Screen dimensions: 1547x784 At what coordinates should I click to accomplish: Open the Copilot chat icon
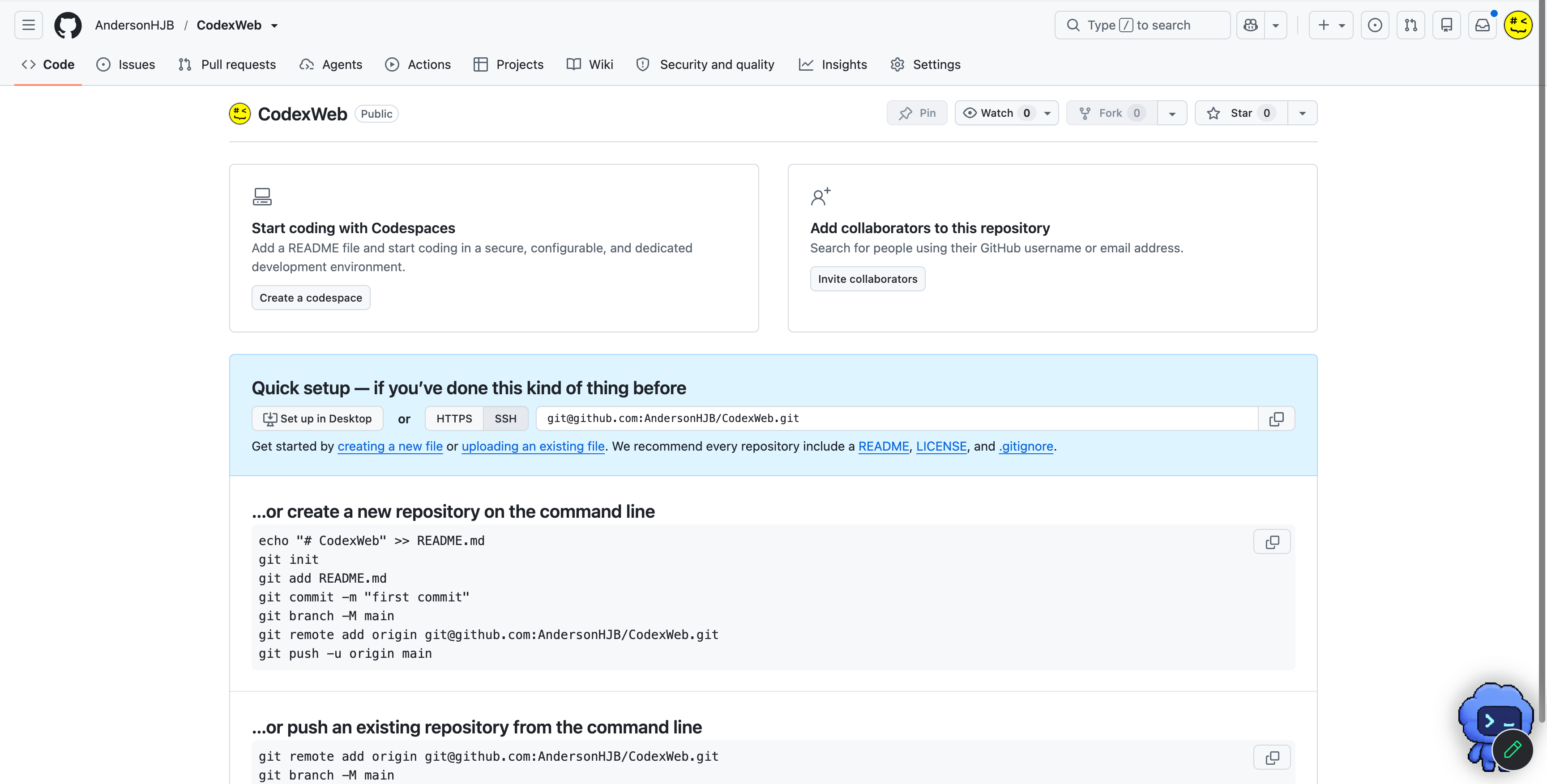pos(1251,25)
